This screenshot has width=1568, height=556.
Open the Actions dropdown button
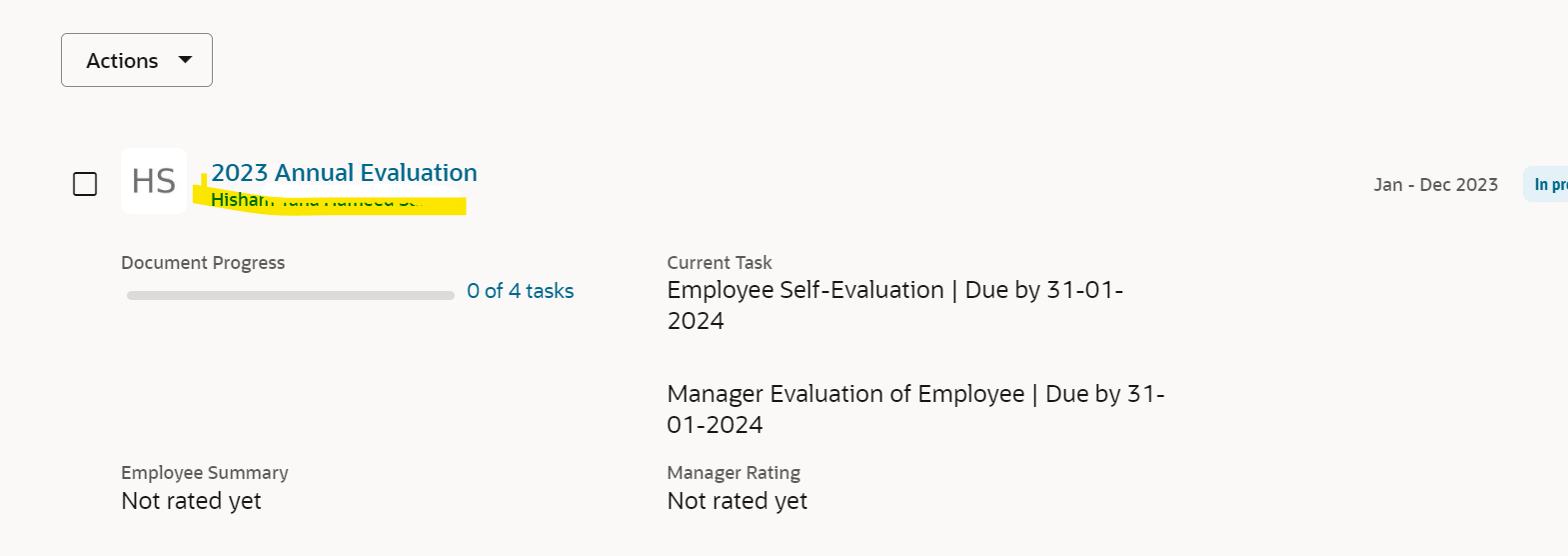click(x=137, y=60)
